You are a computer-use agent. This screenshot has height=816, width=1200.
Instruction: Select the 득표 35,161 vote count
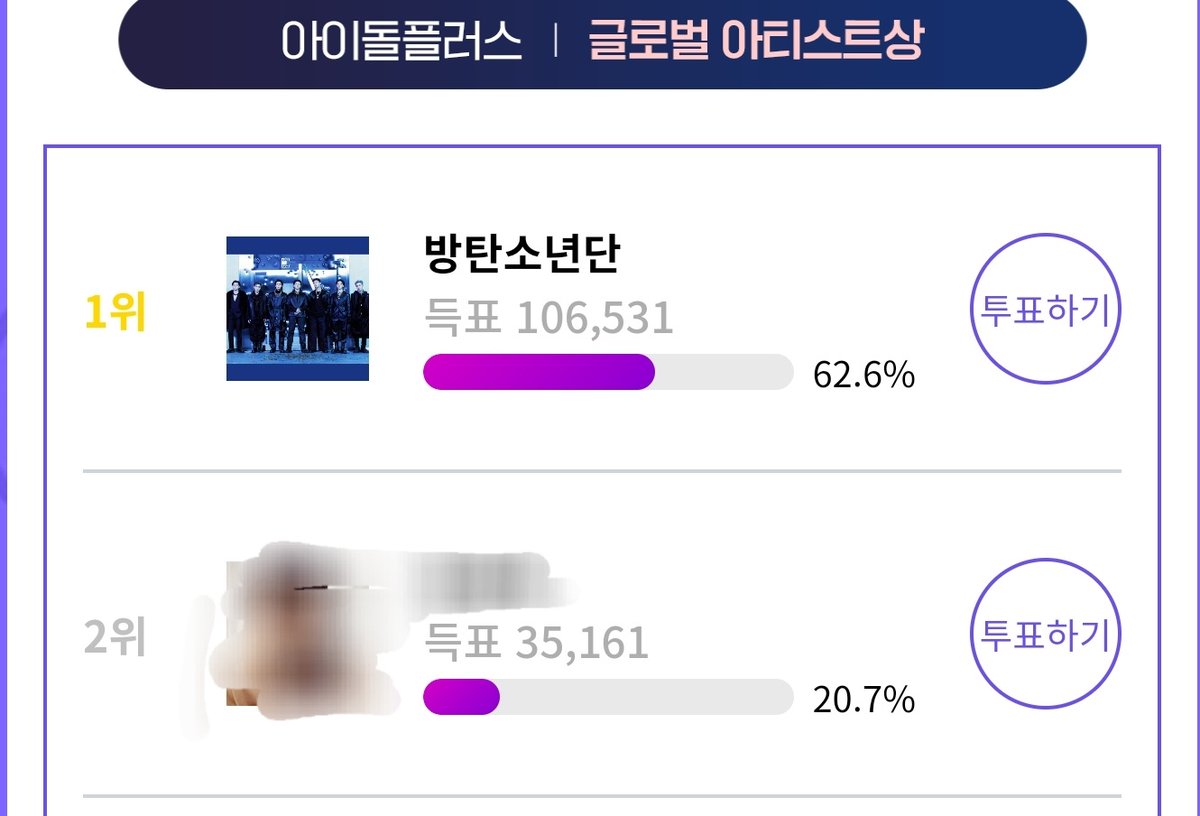pos(537,643)
